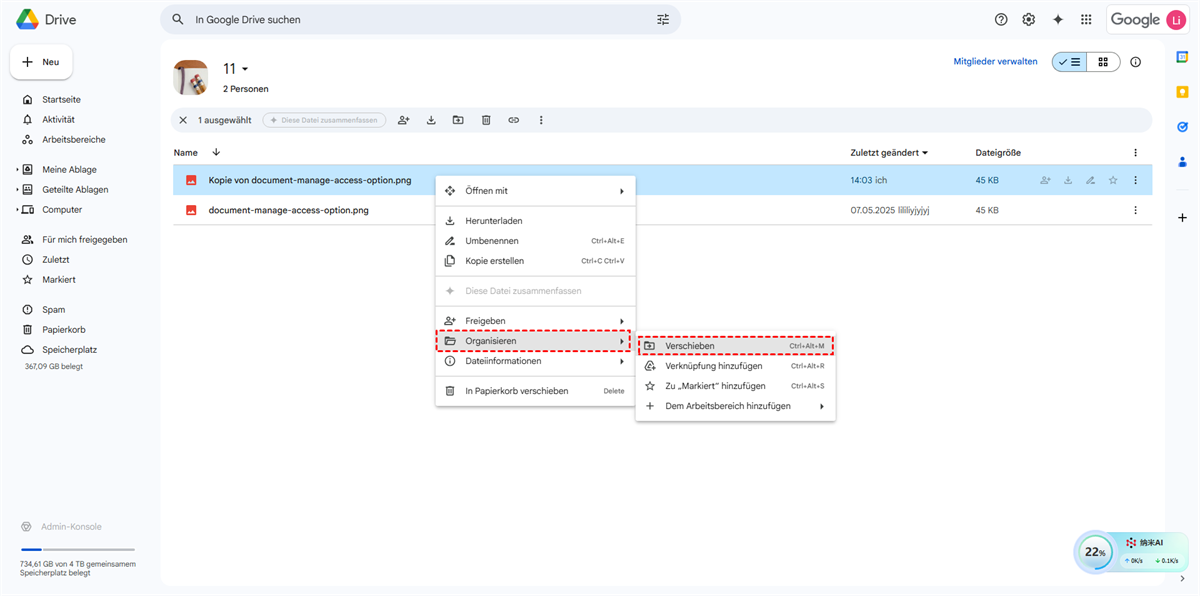This screenshot has height=596, width=1200.
Task: Open column options three-dot icon in header
Action: 1135,153
